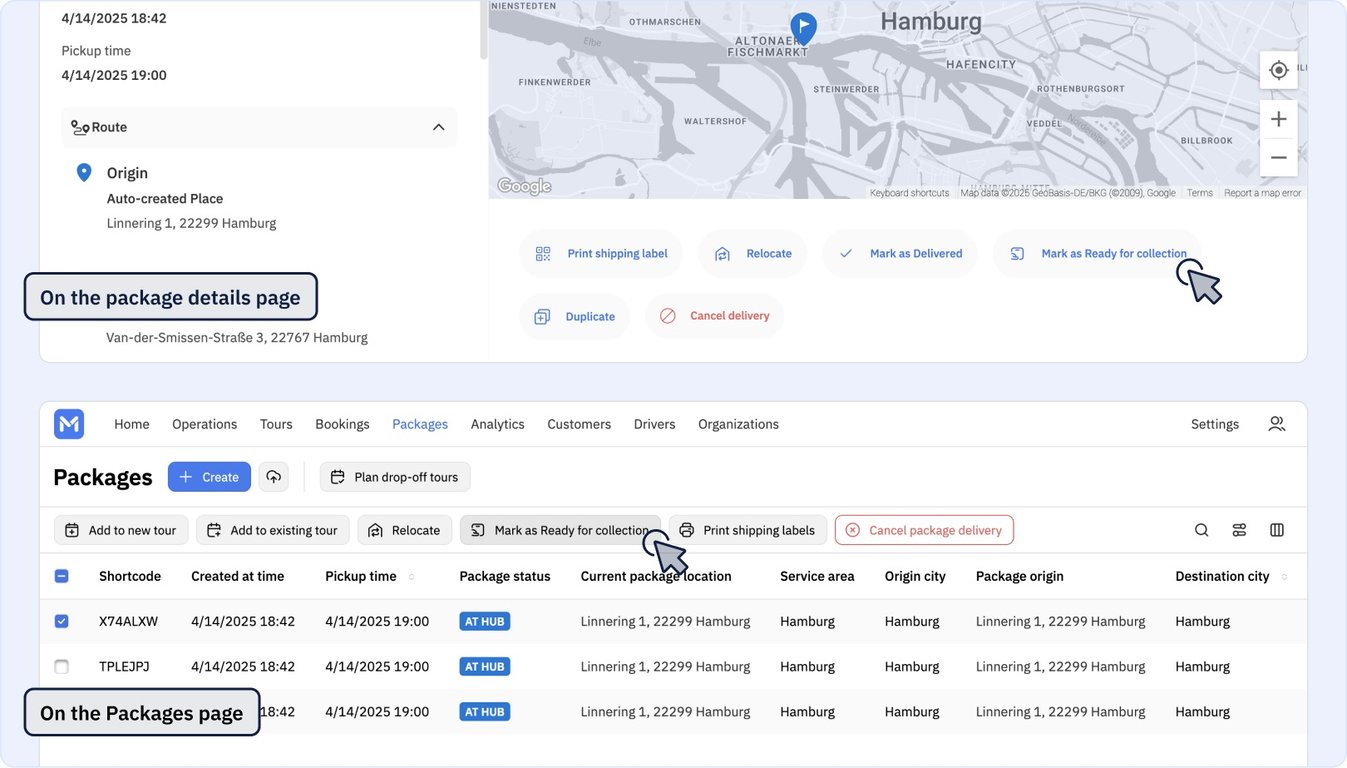Click Add to existing tour
Image resolution: width=1347 pixels, height=768 pixels.
point(273,530)
